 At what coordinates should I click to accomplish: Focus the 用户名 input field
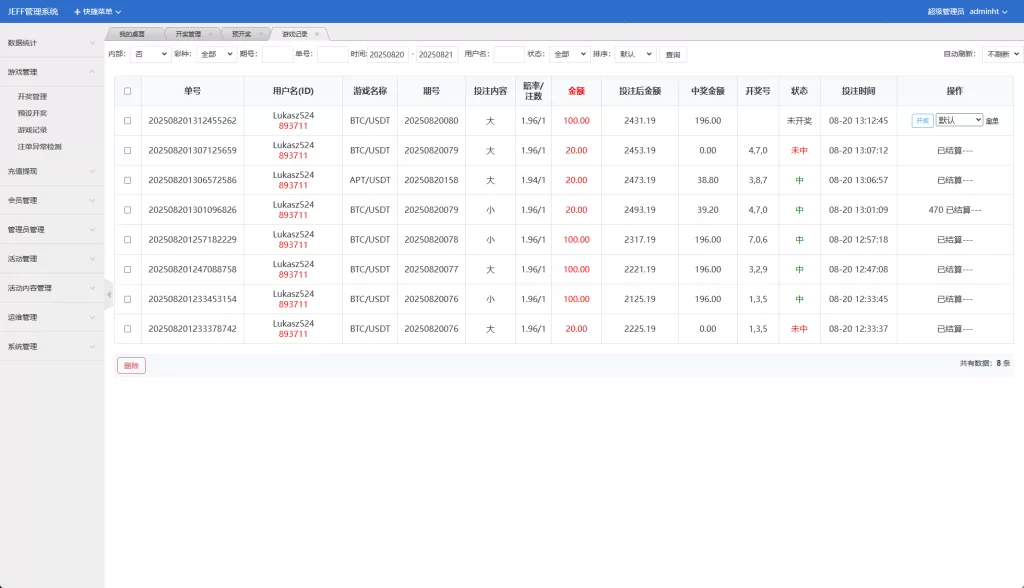[x=509, y=54]
